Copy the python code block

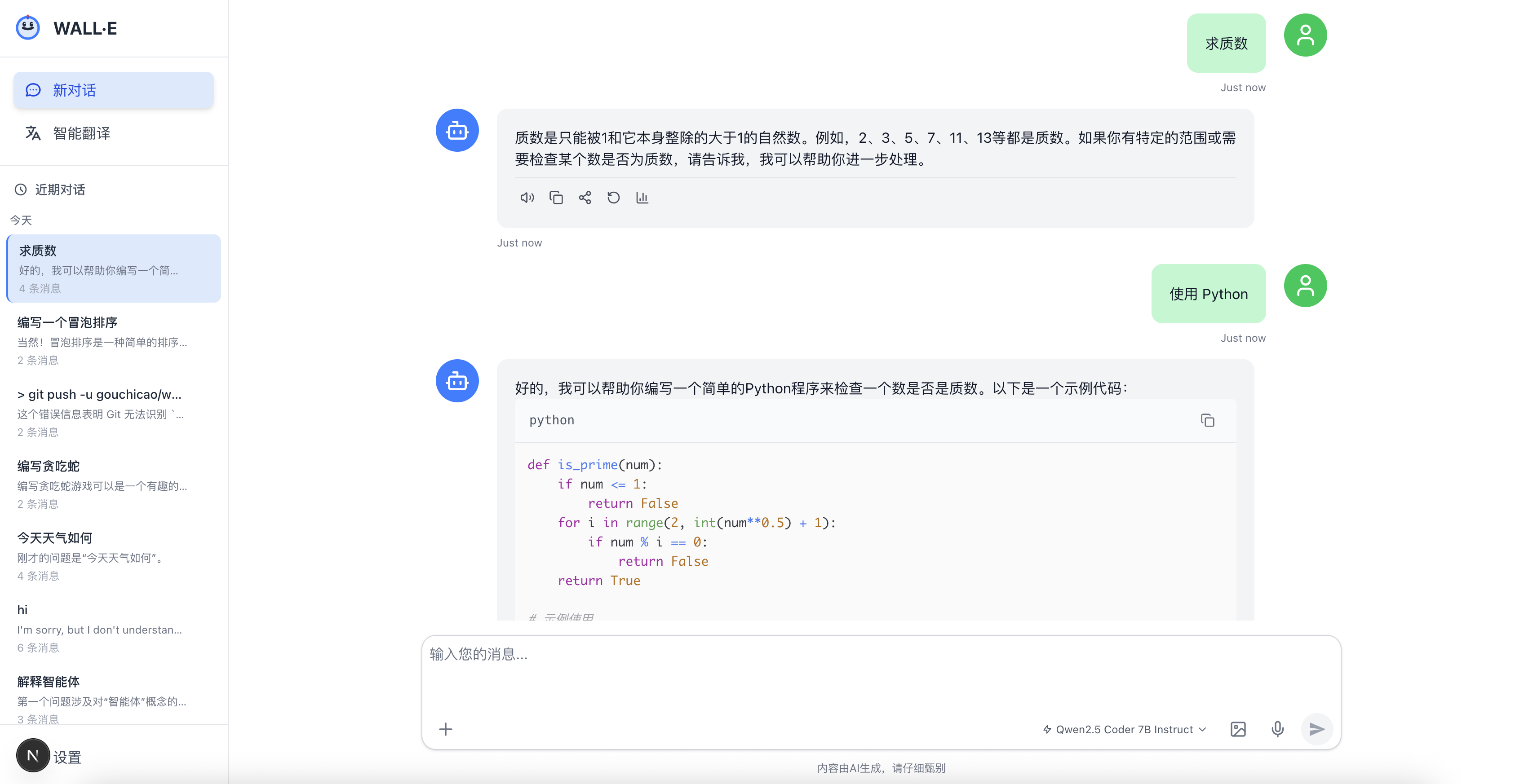(x=1207, y=421)
